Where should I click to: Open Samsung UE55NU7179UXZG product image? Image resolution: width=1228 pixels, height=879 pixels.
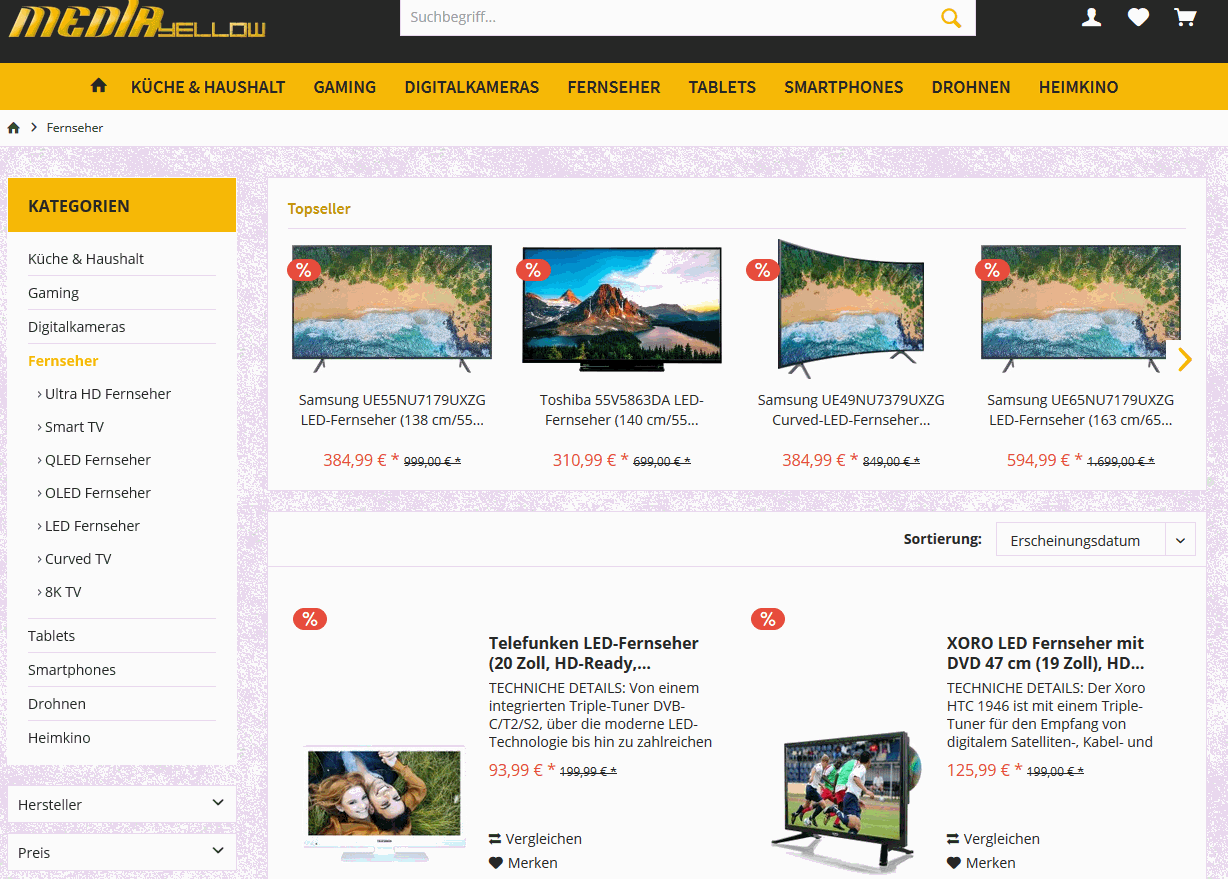pos(392,308)
